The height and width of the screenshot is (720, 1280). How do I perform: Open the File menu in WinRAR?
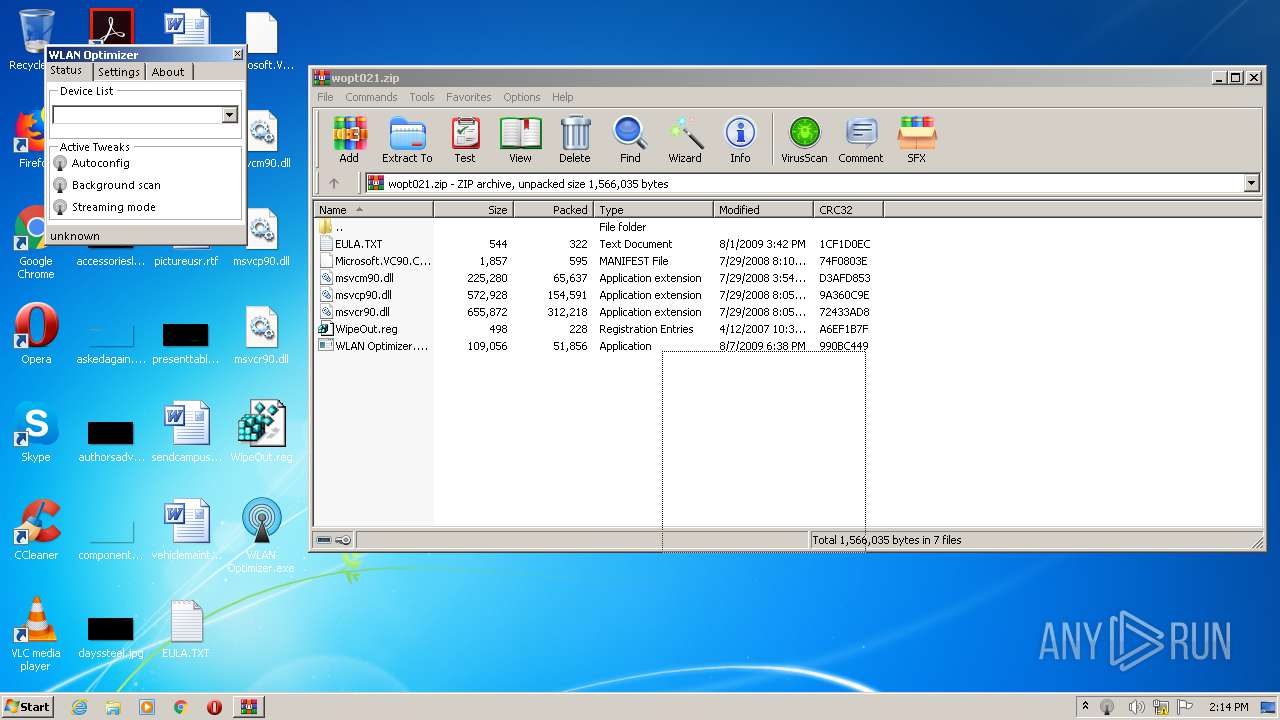point(325,97)
